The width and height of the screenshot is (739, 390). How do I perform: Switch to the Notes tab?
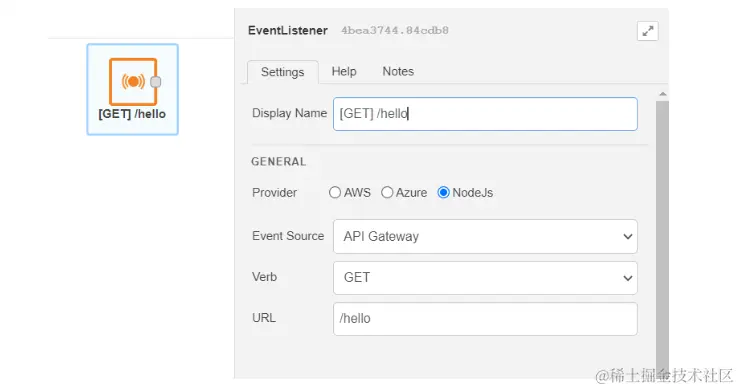pyautogui.click(x=398, y=71)
